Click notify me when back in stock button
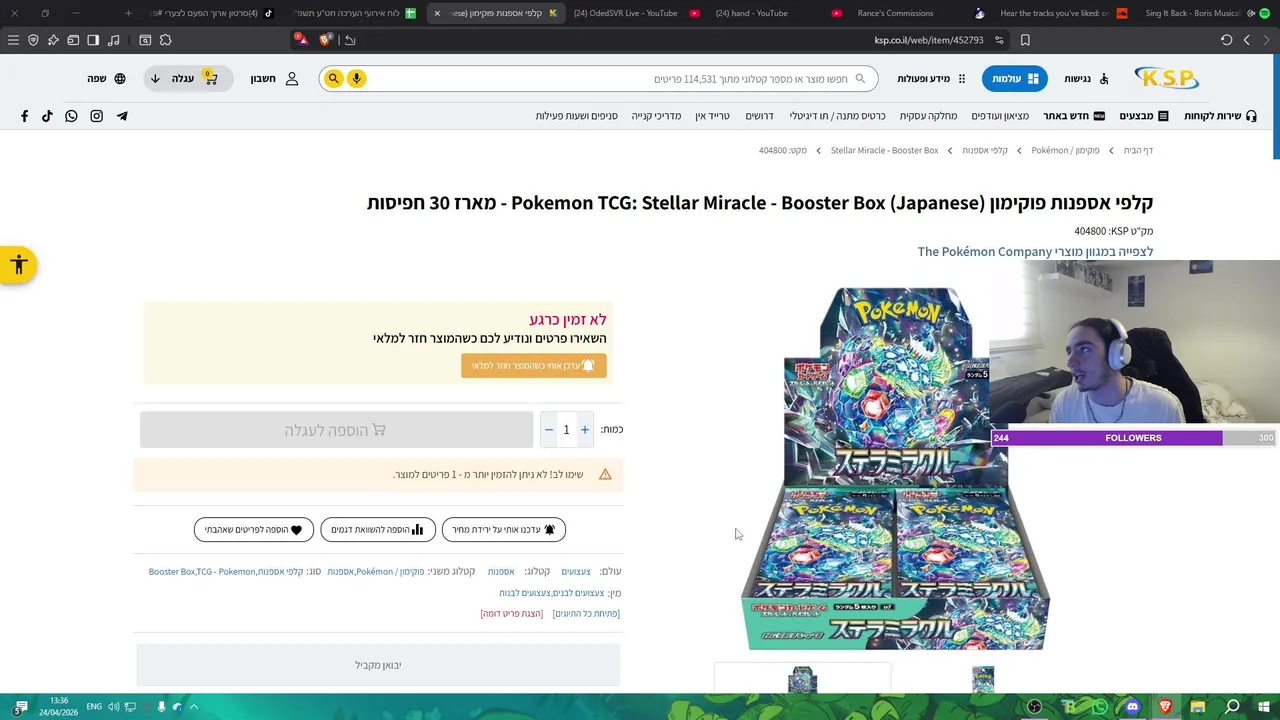This screenshot has width=1280, height=720. coord(533,366)
